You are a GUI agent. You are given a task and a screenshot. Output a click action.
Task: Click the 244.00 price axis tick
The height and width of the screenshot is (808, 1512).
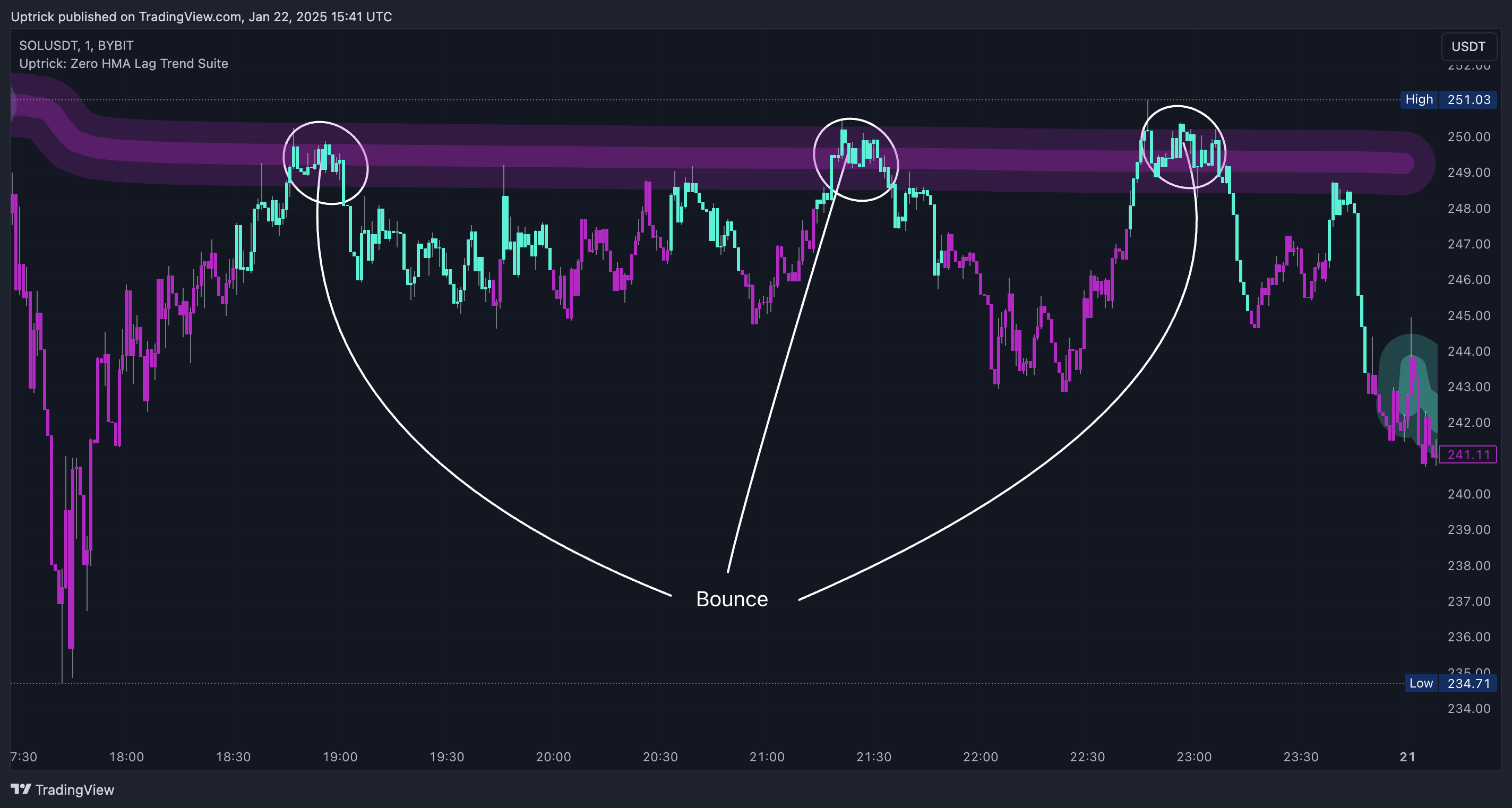[1468, 351]
